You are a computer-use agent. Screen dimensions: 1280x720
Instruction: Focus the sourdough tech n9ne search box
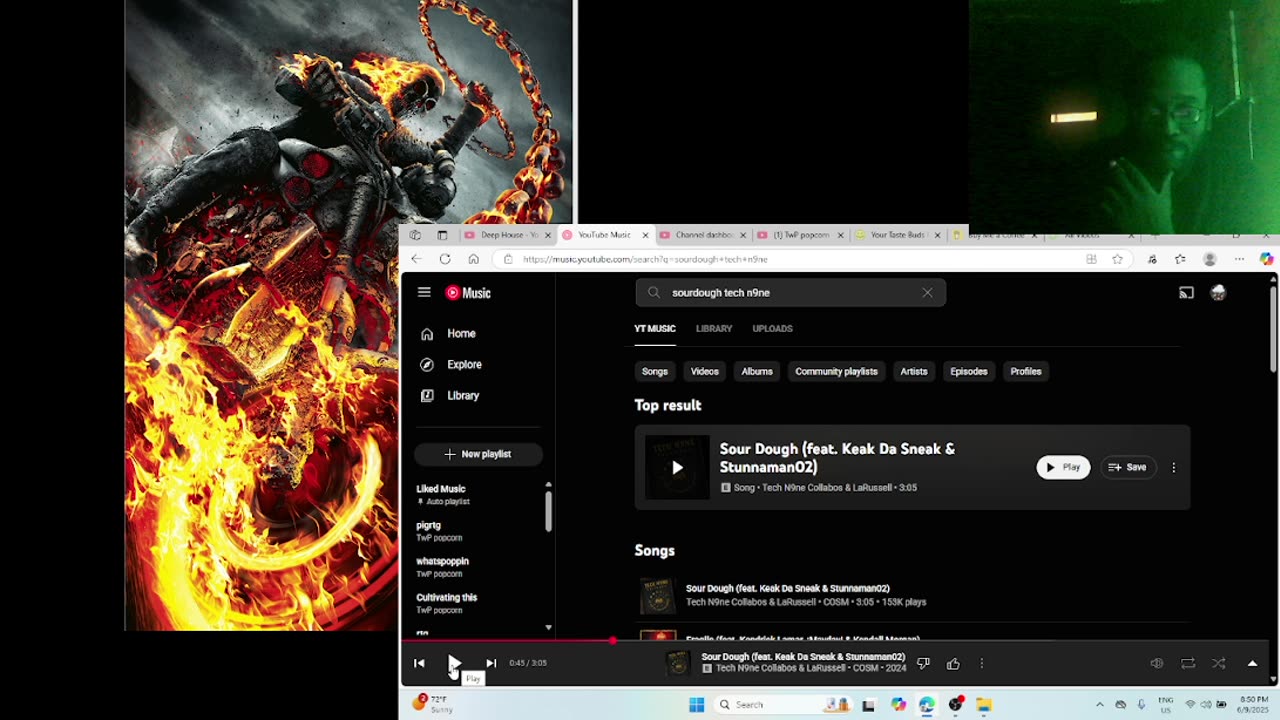tap(790, 293)
